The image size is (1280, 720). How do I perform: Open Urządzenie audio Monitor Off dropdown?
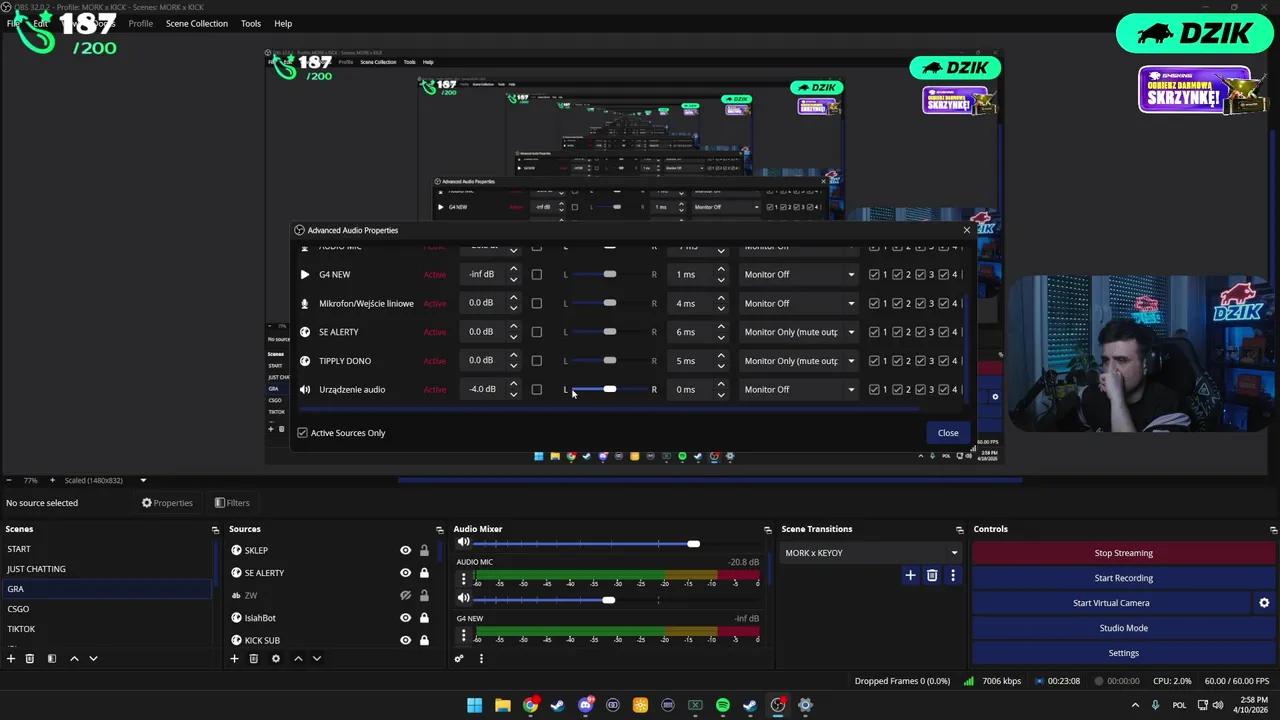[799, 390]
